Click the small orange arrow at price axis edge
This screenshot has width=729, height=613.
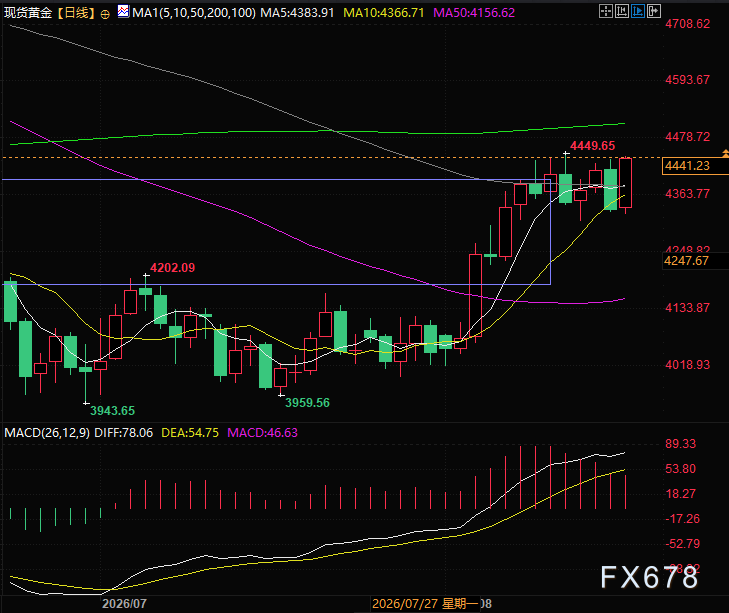click(725, 153)
